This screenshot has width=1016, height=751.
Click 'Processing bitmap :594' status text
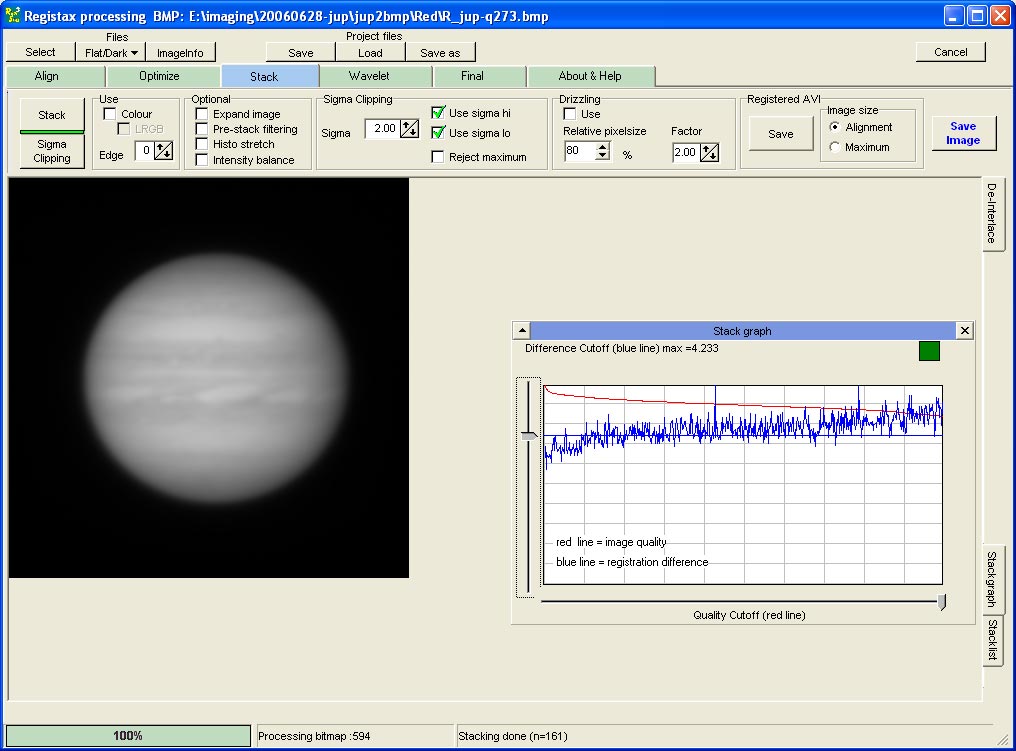314,736
